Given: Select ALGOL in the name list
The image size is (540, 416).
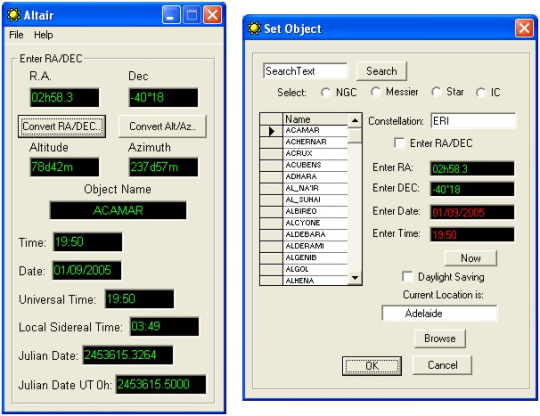Looking at the screenshot, I should click(315, 269).
